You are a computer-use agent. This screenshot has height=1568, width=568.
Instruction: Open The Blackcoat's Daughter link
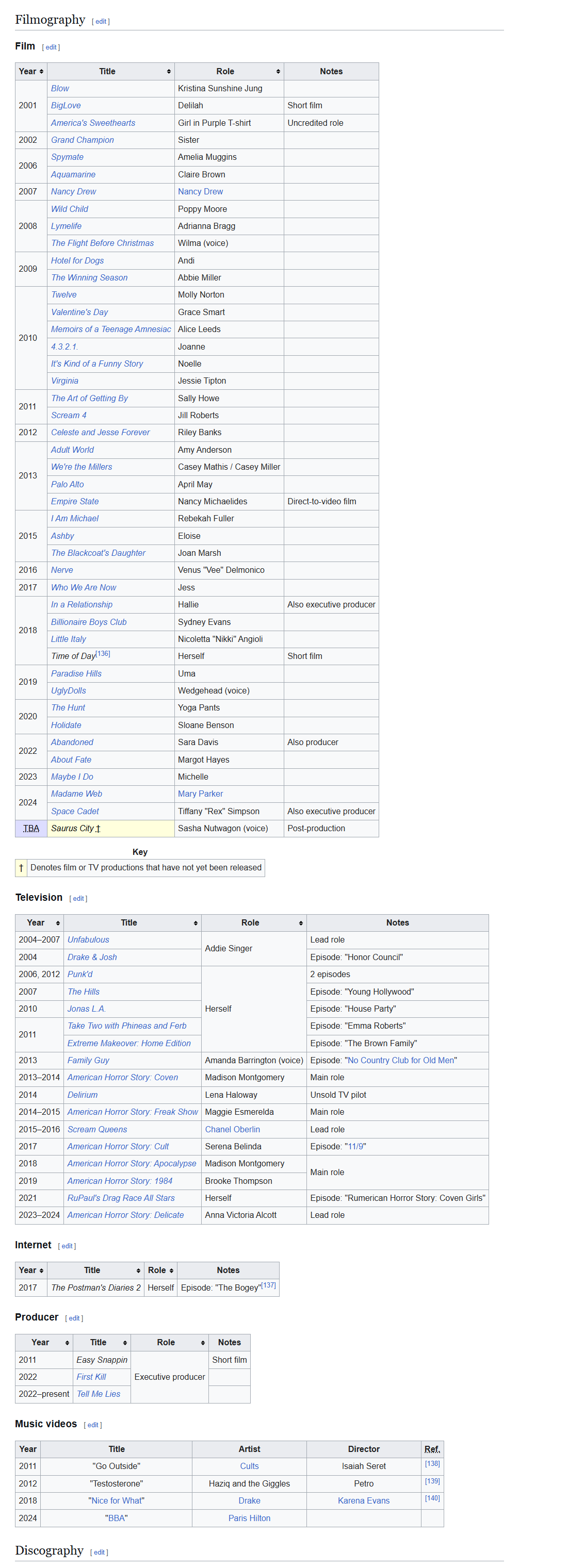click(98, 553)
